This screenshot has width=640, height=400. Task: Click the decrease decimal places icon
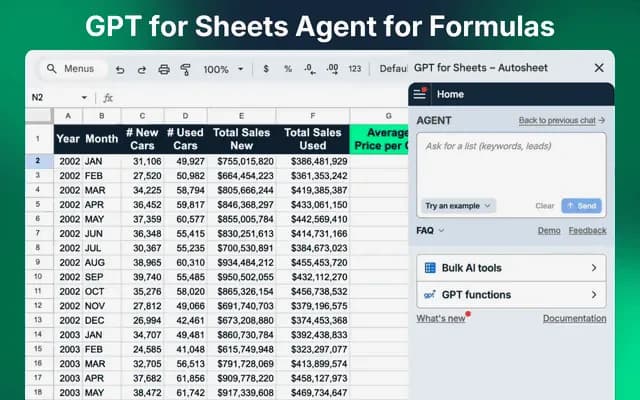(x=310, y=69)
